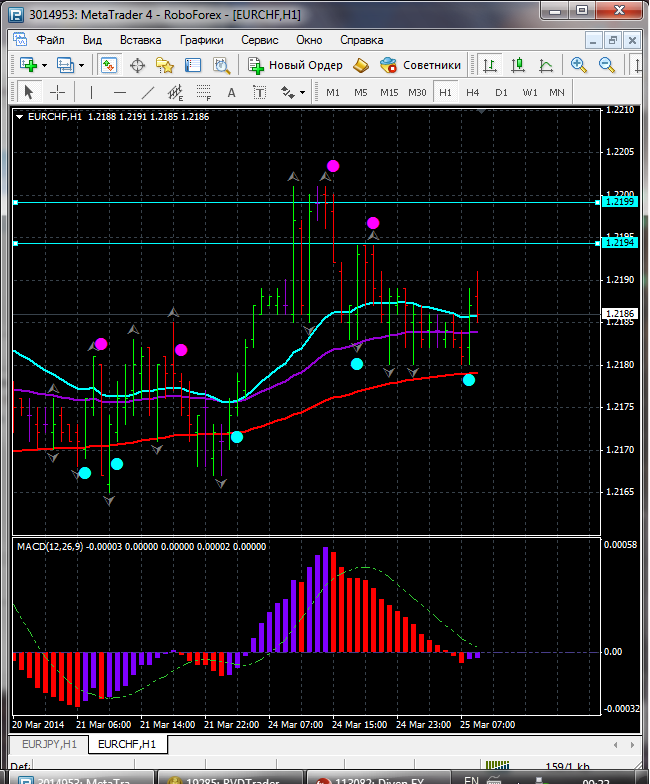Open the Сервис menu
This screenshot has width=650, height=784.
point(260,40)
